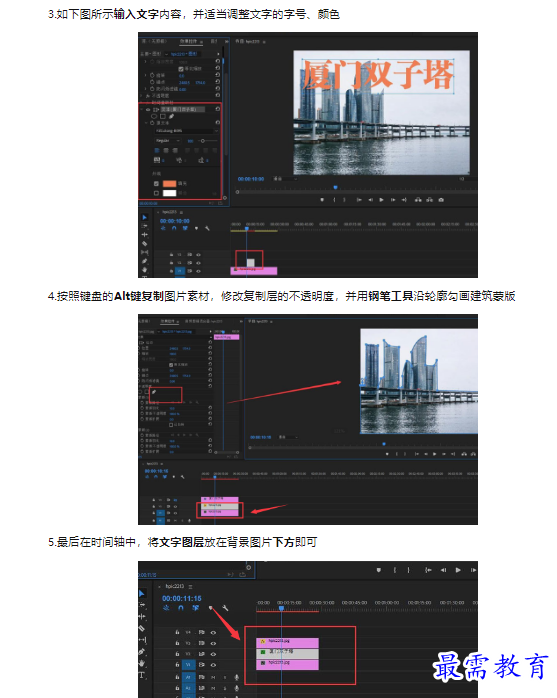Switch to Effect Controls tab in step 3
Image resolution: width=557 pixels, height=698 pixels.
tap(189, 41)
